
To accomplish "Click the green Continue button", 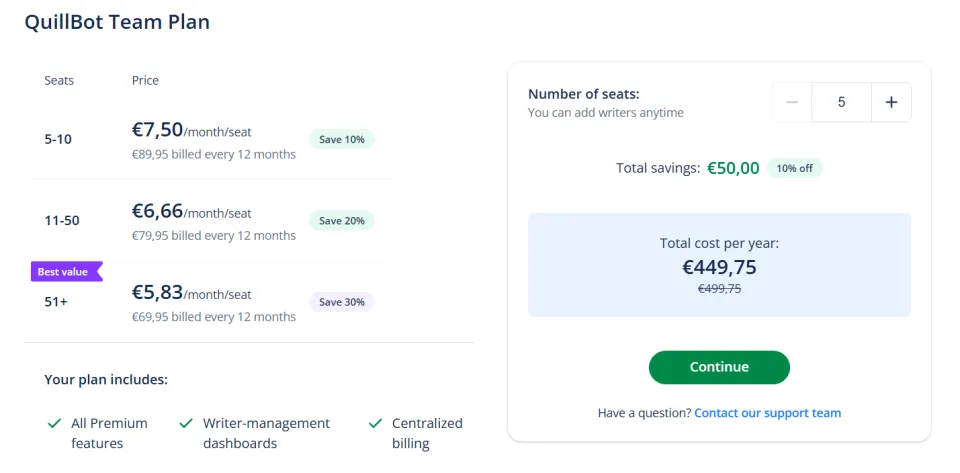I will (x=719, y=367).
